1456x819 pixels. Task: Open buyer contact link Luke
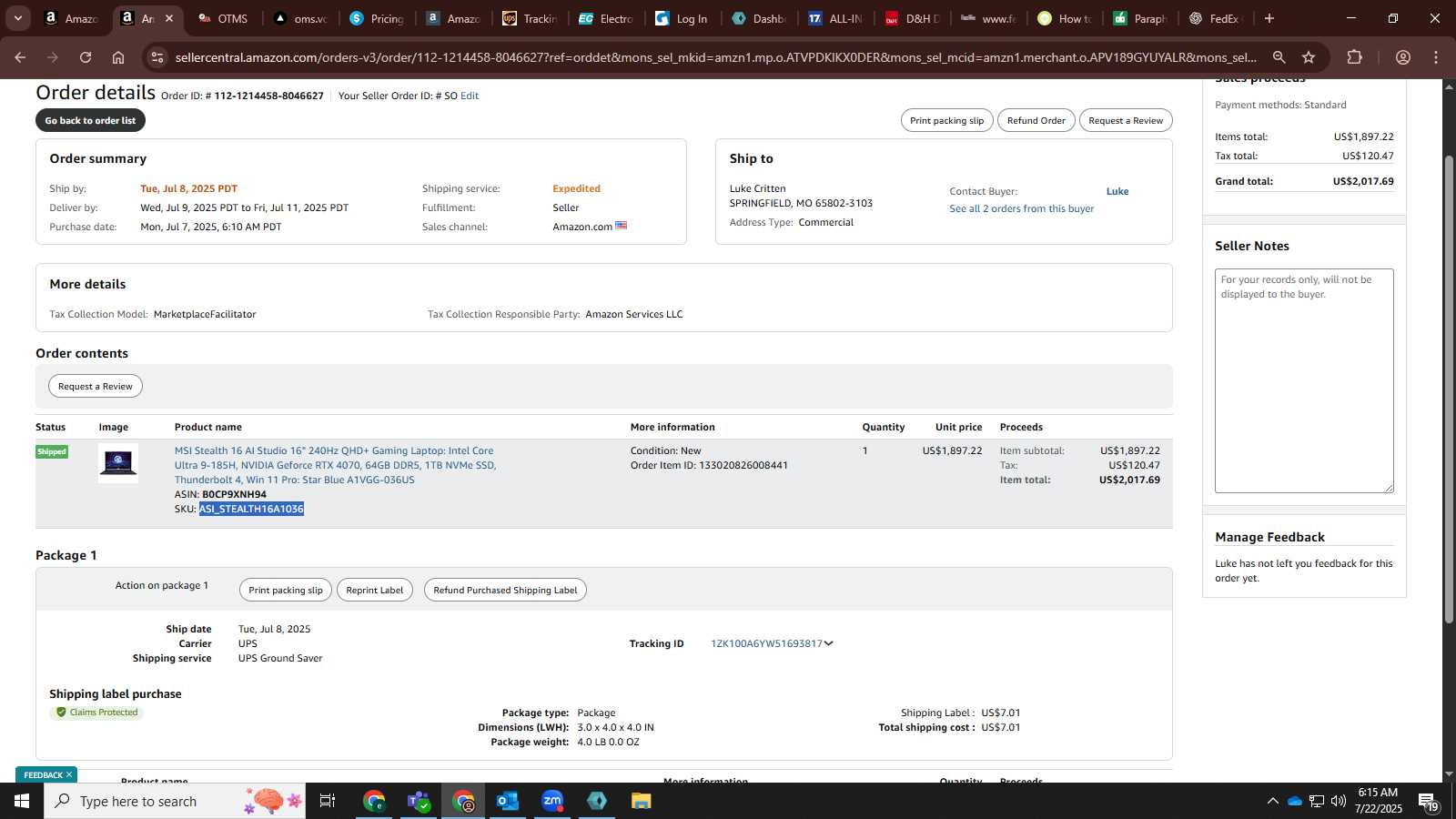[1117, 191]
